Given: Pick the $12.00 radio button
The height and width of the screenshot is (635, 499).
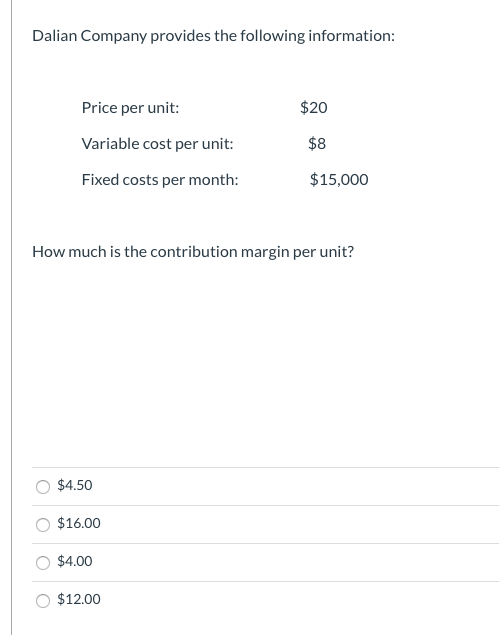Looking at the screenshot, I should pos(43,601).
